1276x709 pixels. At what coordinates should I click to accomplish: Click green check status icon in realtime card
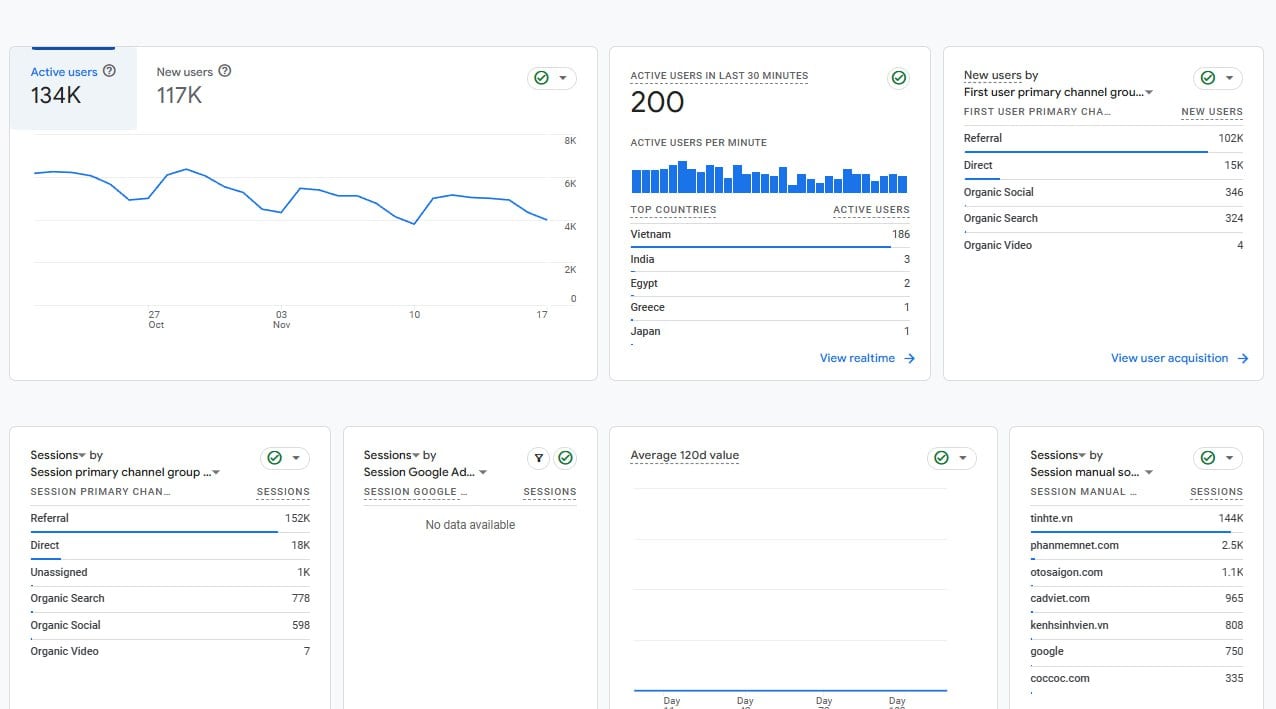click(x=898, y=78)
